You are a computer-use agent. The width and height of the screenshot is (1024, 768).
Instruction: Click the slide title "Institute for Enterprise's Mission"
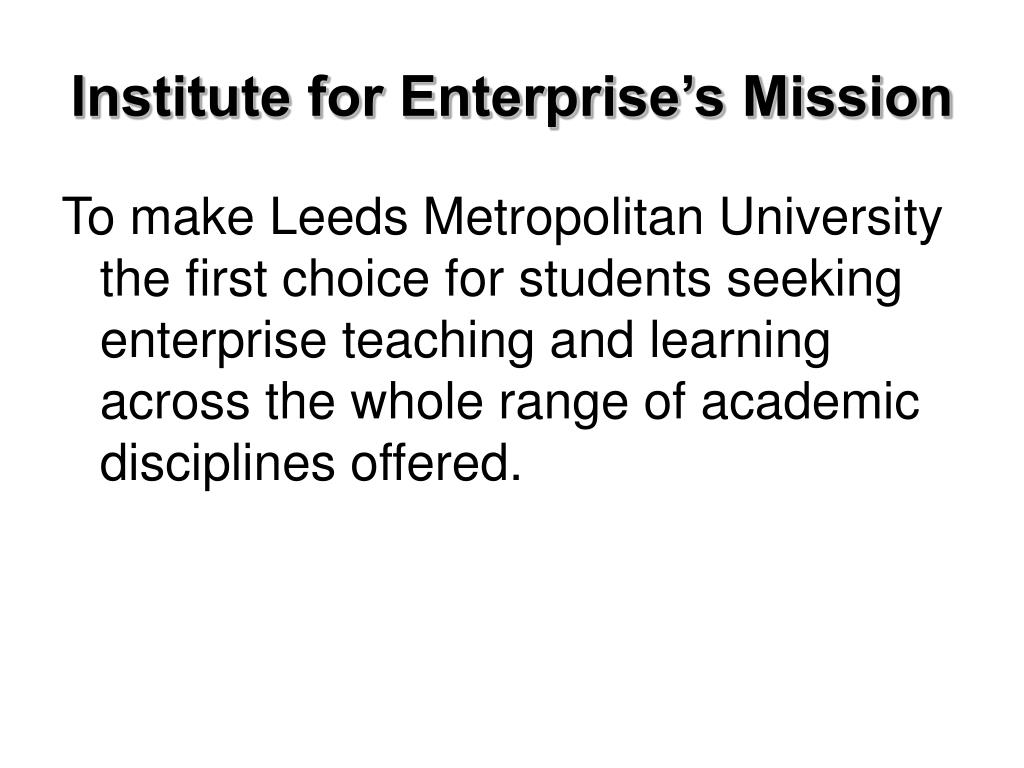(x=513, y=98)
